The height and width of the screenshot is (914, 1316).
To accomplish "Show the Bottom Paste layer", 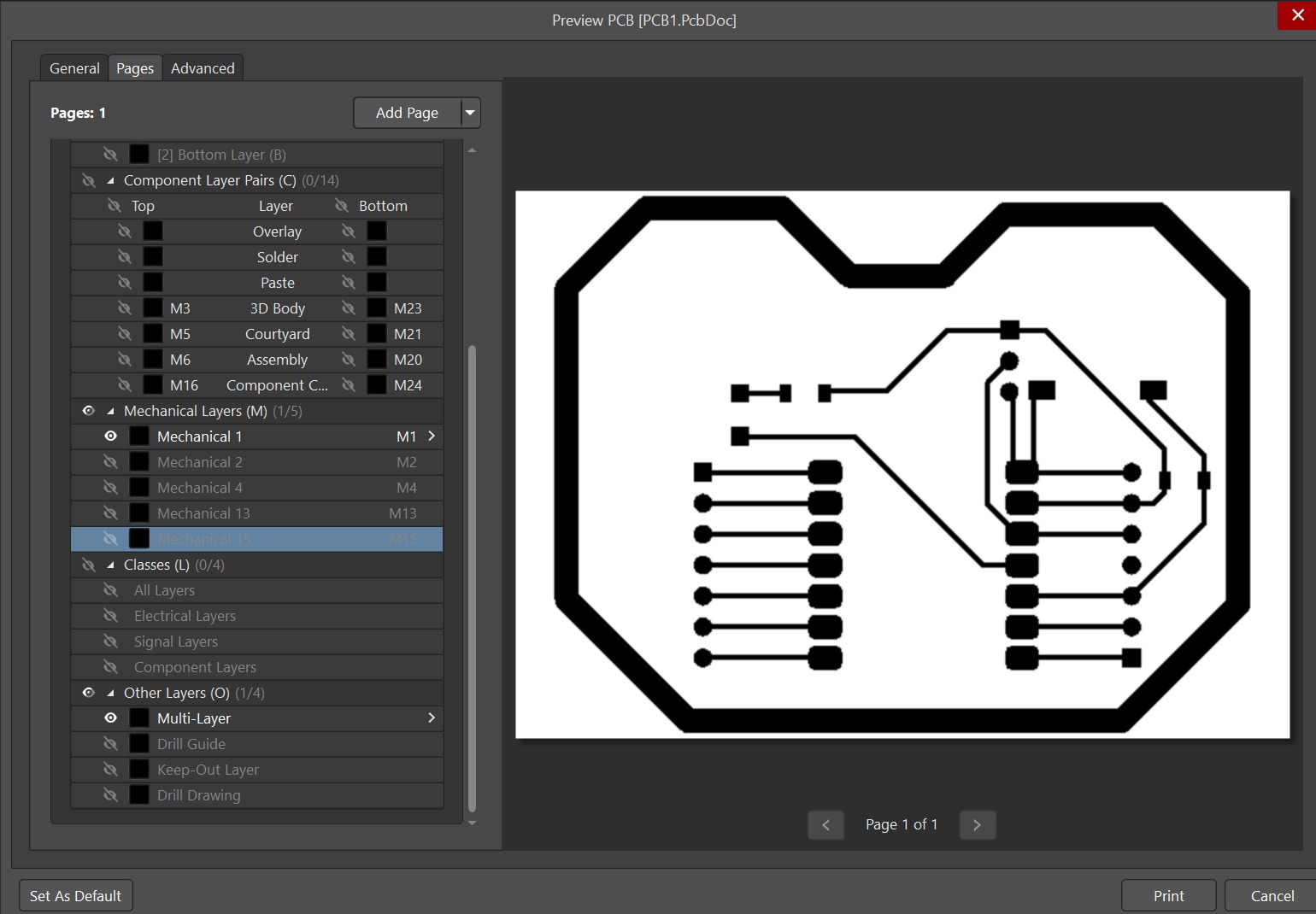I will point(348,283).
